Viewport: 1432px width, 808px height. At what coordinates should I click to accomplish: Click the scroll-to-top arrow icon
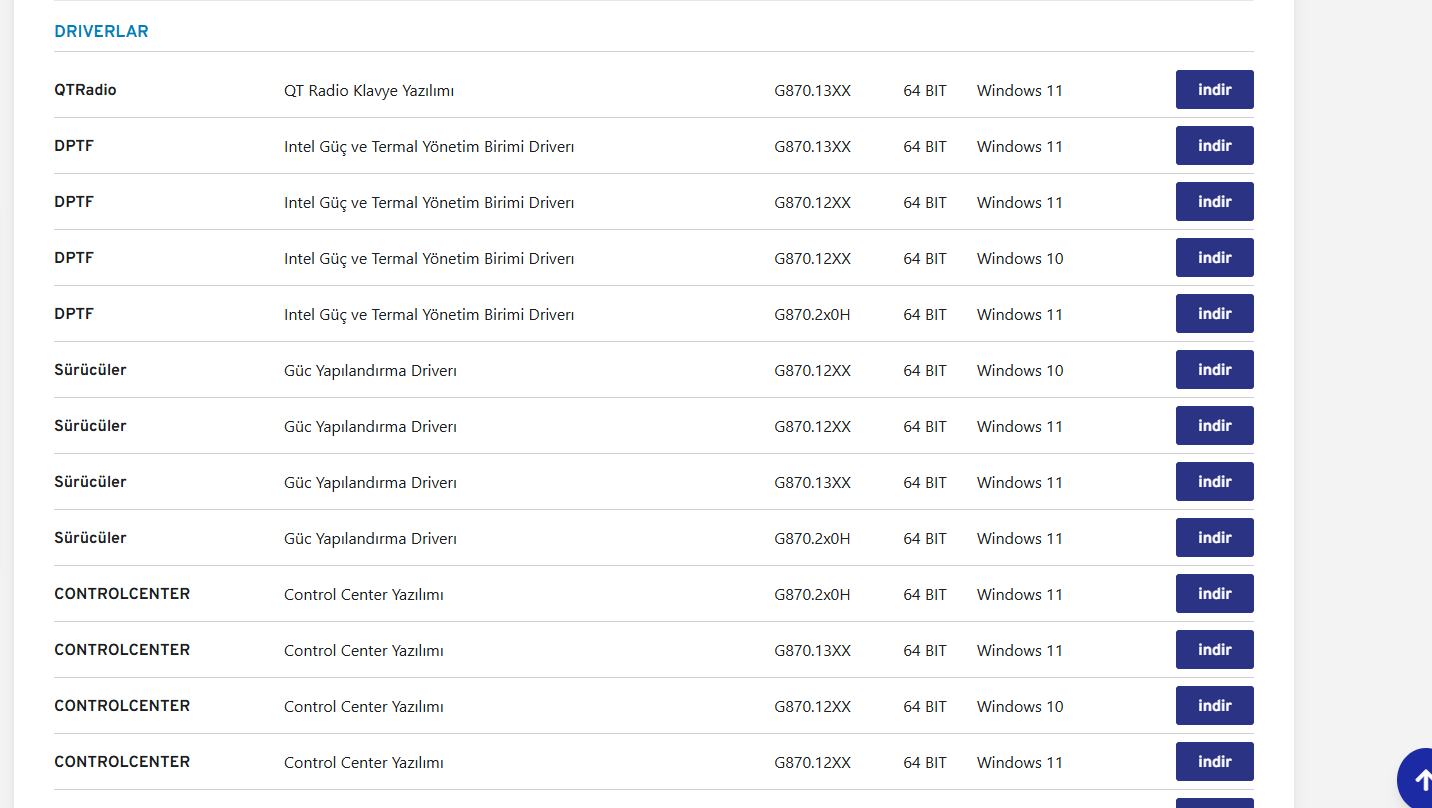[x=1420, y=780]
